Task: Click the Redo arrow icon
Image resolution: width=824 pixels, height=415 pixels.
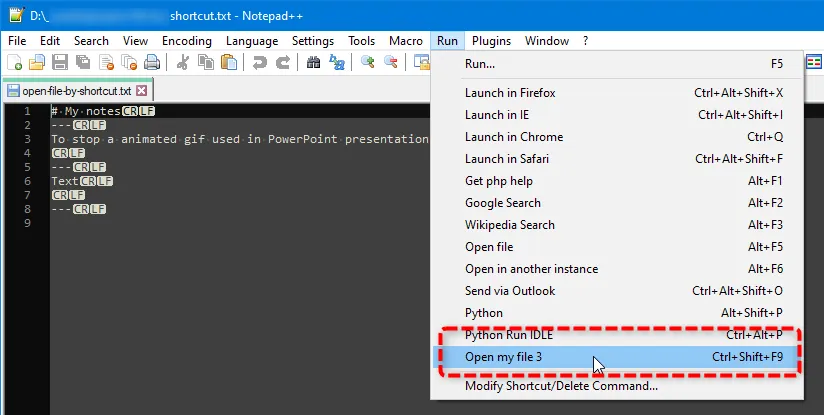Action: click(283, 63)
